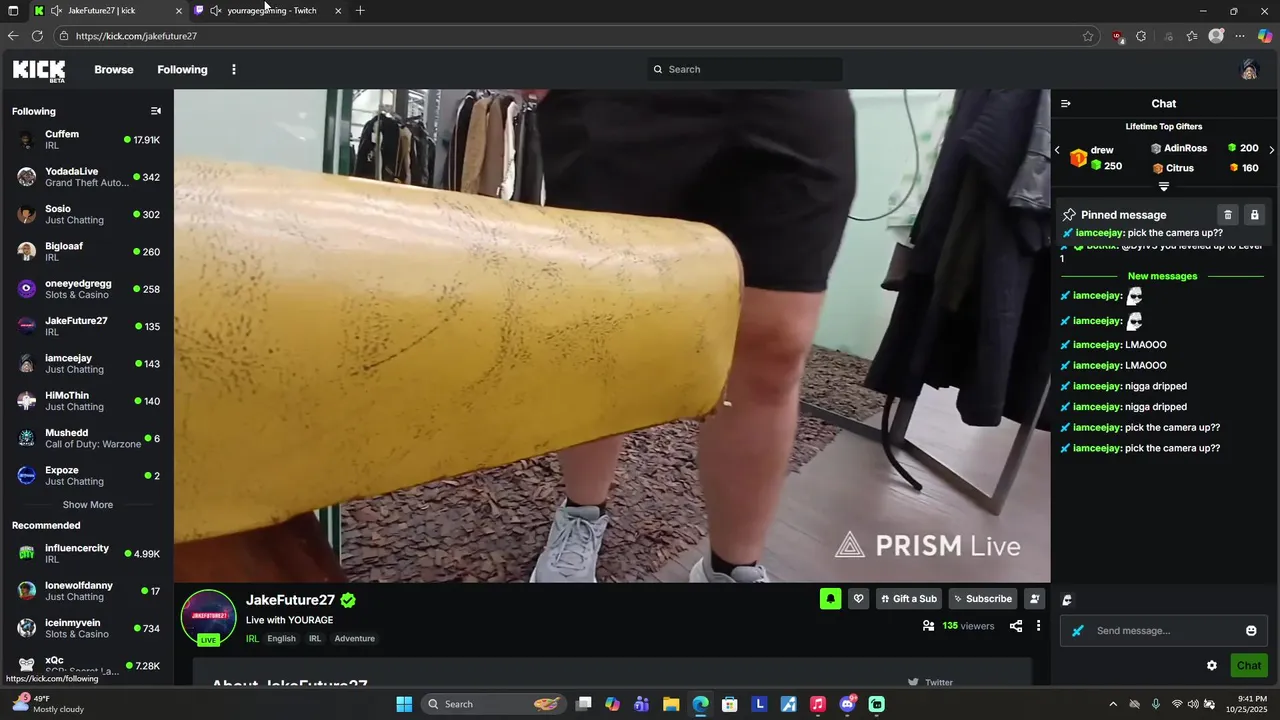This screenshot has height=720, width=1280.
Task: Open YodadaLive channel in sidebar
Action: [86, 177]
